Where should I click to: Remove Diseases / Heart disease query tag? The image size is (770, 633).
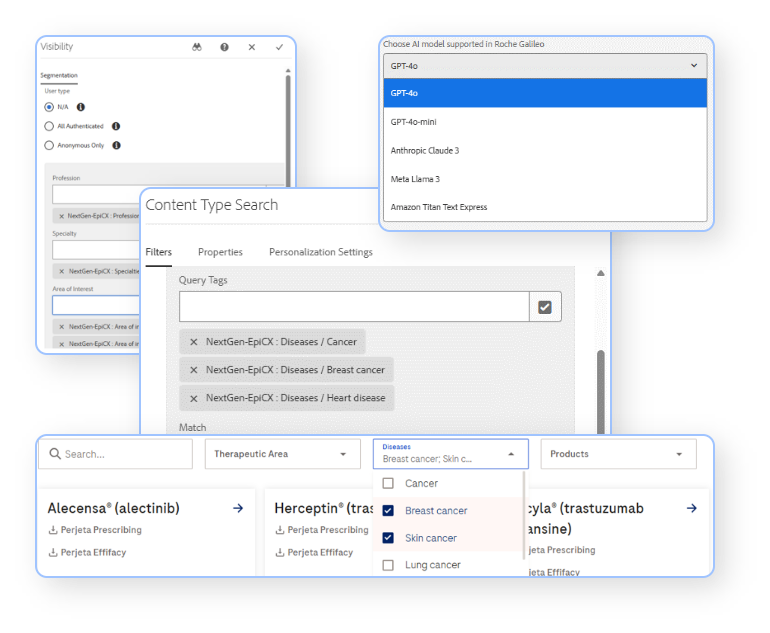(x=194, y=398)
